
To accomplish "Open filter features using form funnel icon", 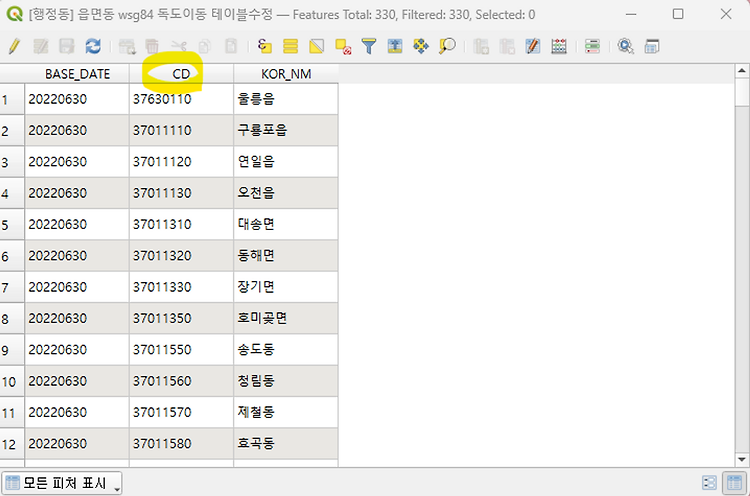I will [x=369, y=46].
